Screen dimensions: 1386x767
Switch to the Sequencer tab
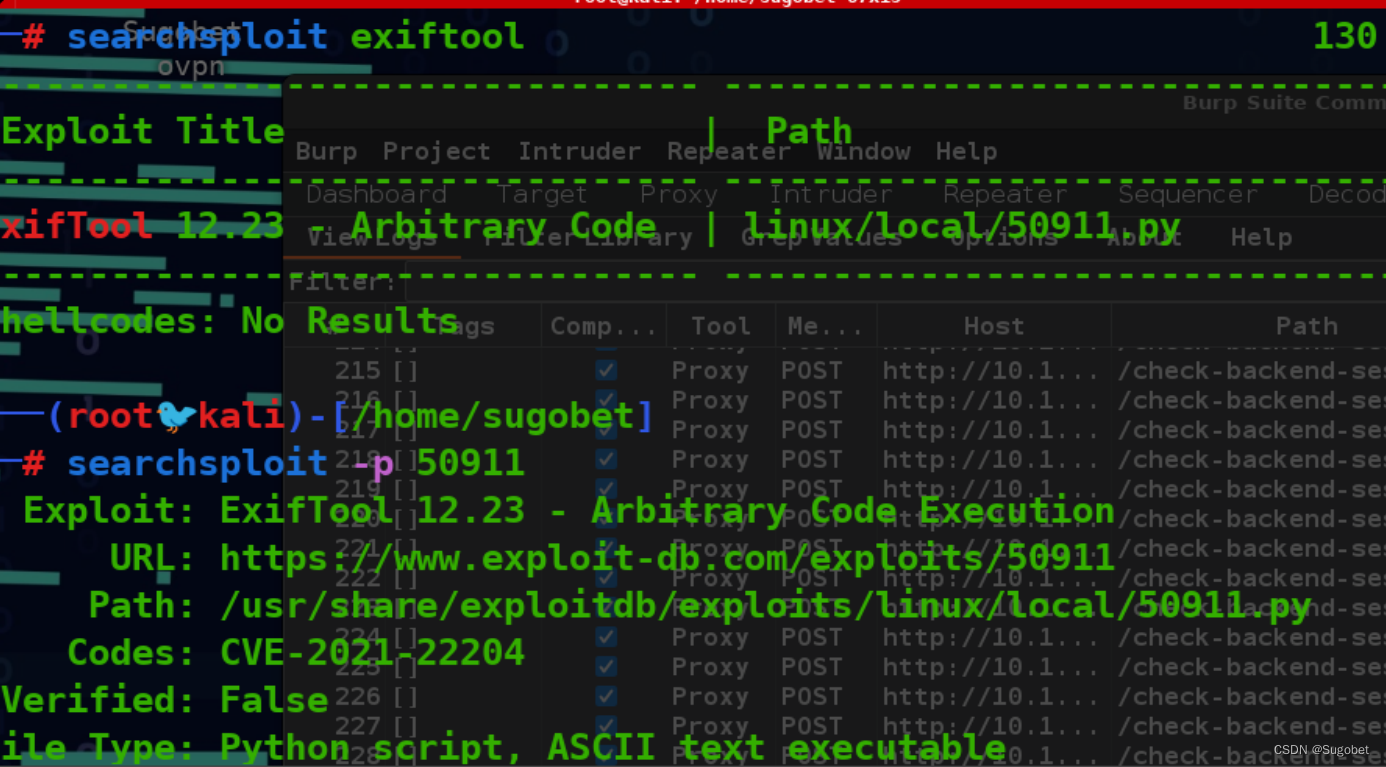pyautogui.click(x=1188, y=194)
